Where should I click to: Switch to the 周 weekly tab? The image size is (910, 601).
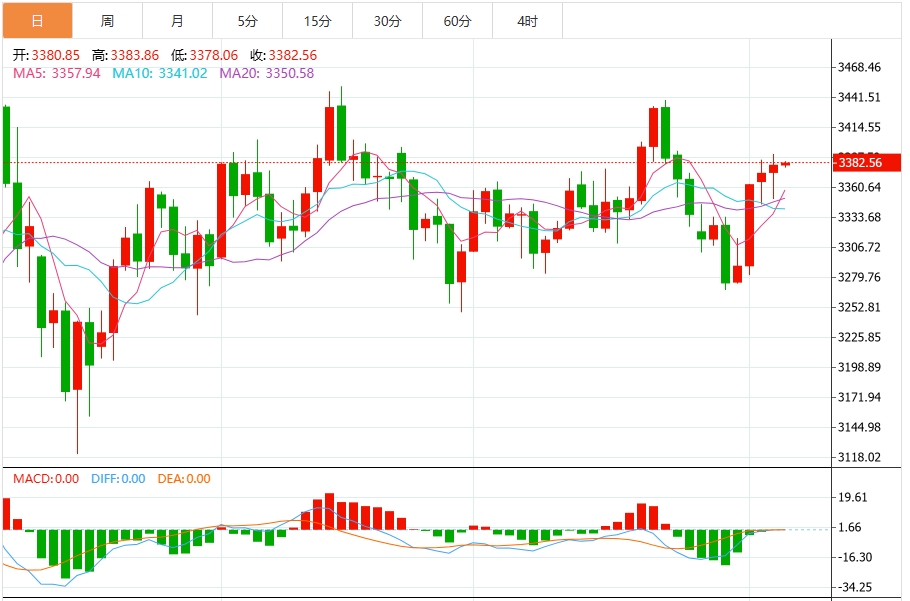[107, 21]
